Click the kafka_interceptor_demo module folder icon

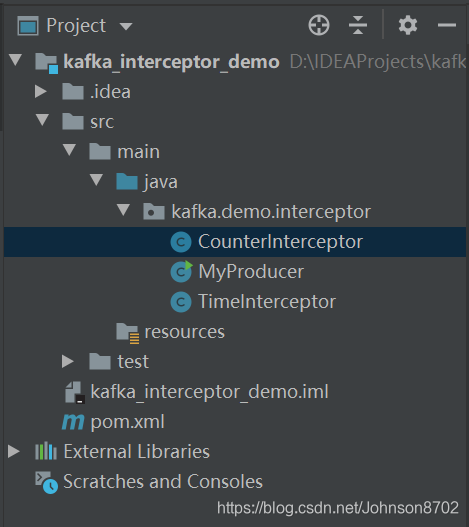point(46,63)
